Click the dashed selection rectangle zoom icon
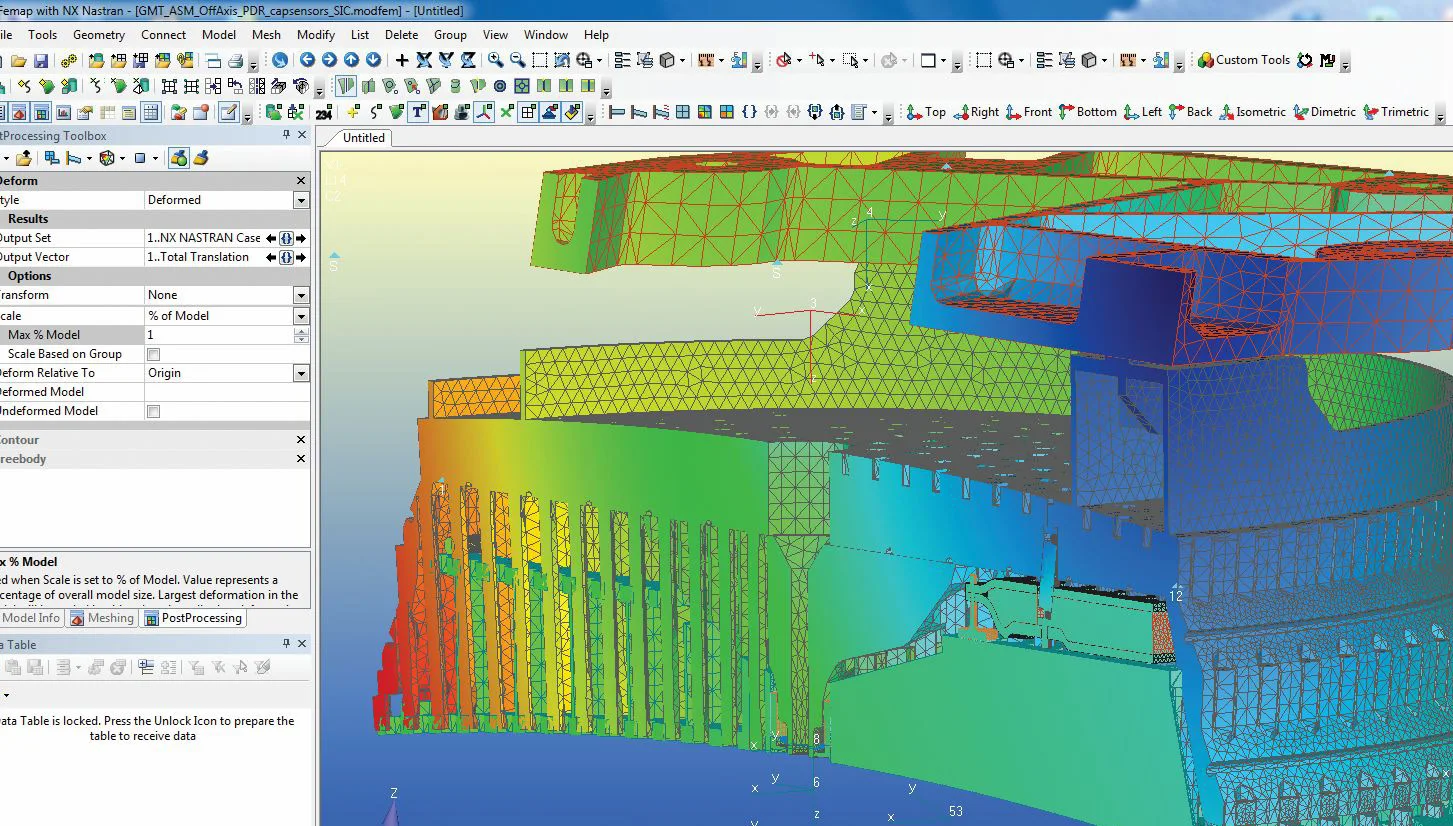 (x=539, y=60)
